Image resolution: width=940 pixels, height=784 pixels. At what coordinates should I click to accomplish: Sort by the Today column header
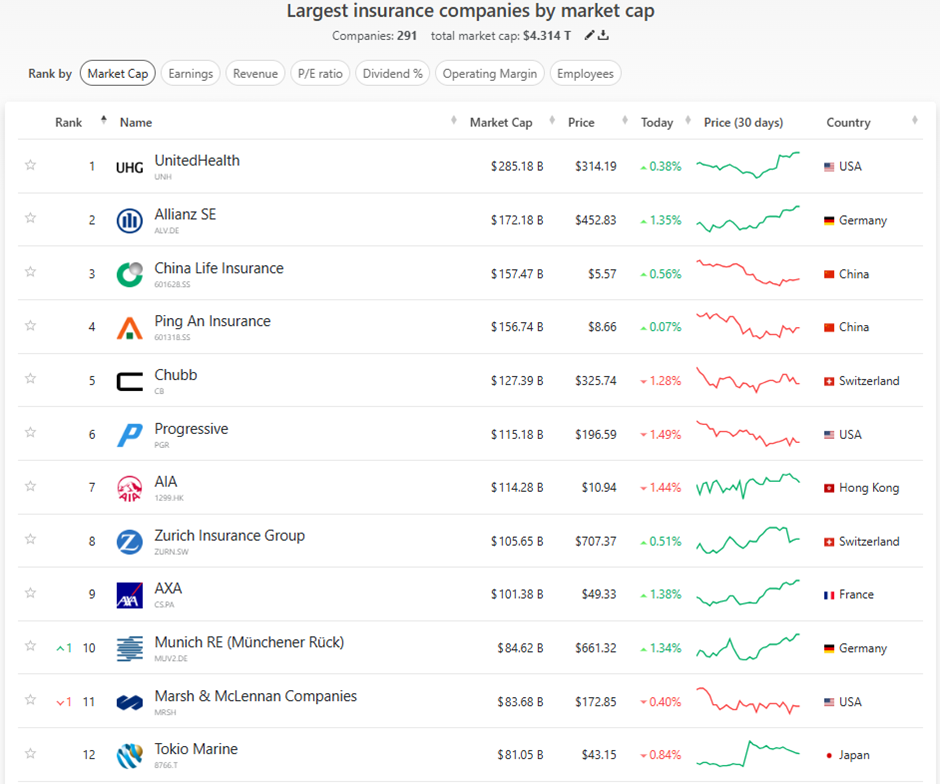tap(657, 123)
